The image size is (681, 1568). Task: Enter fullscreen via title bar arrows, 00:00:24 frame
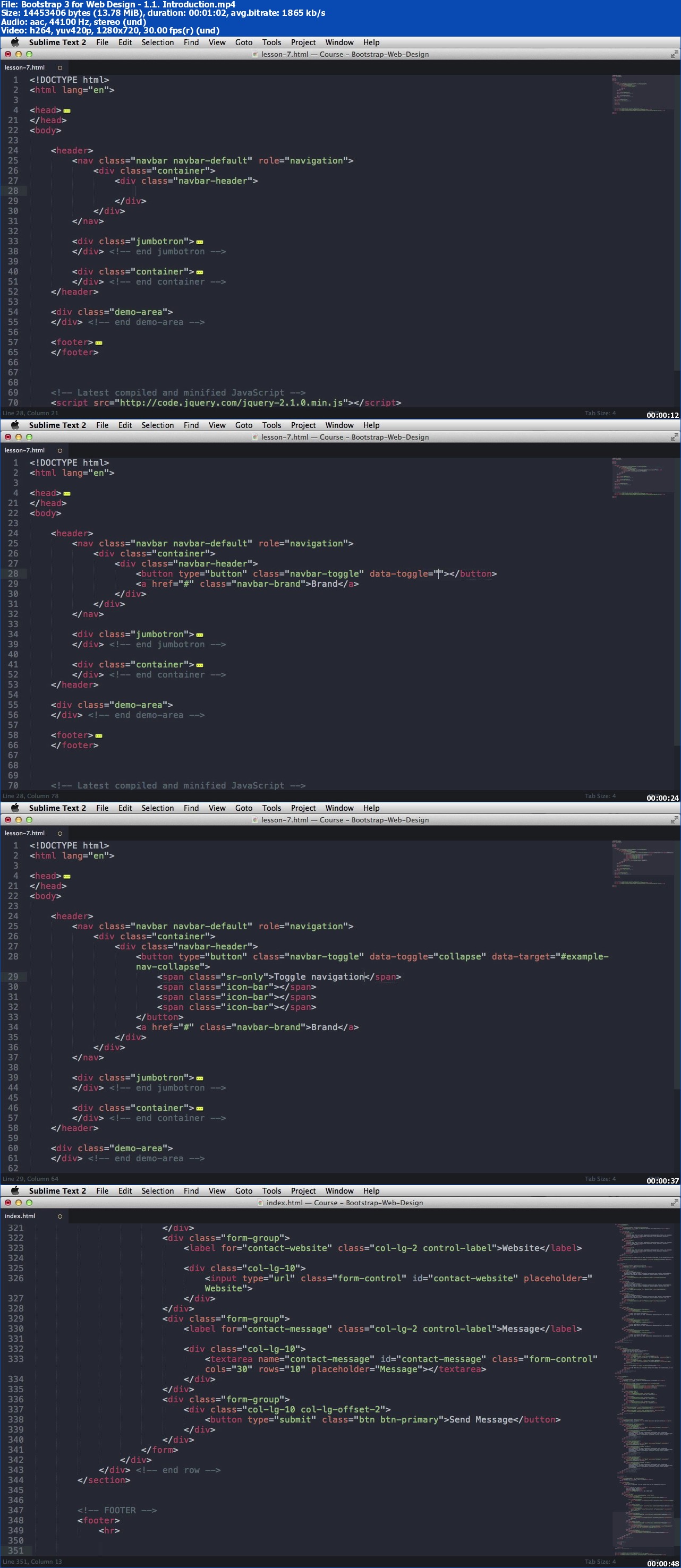click(x=674, y=437)
